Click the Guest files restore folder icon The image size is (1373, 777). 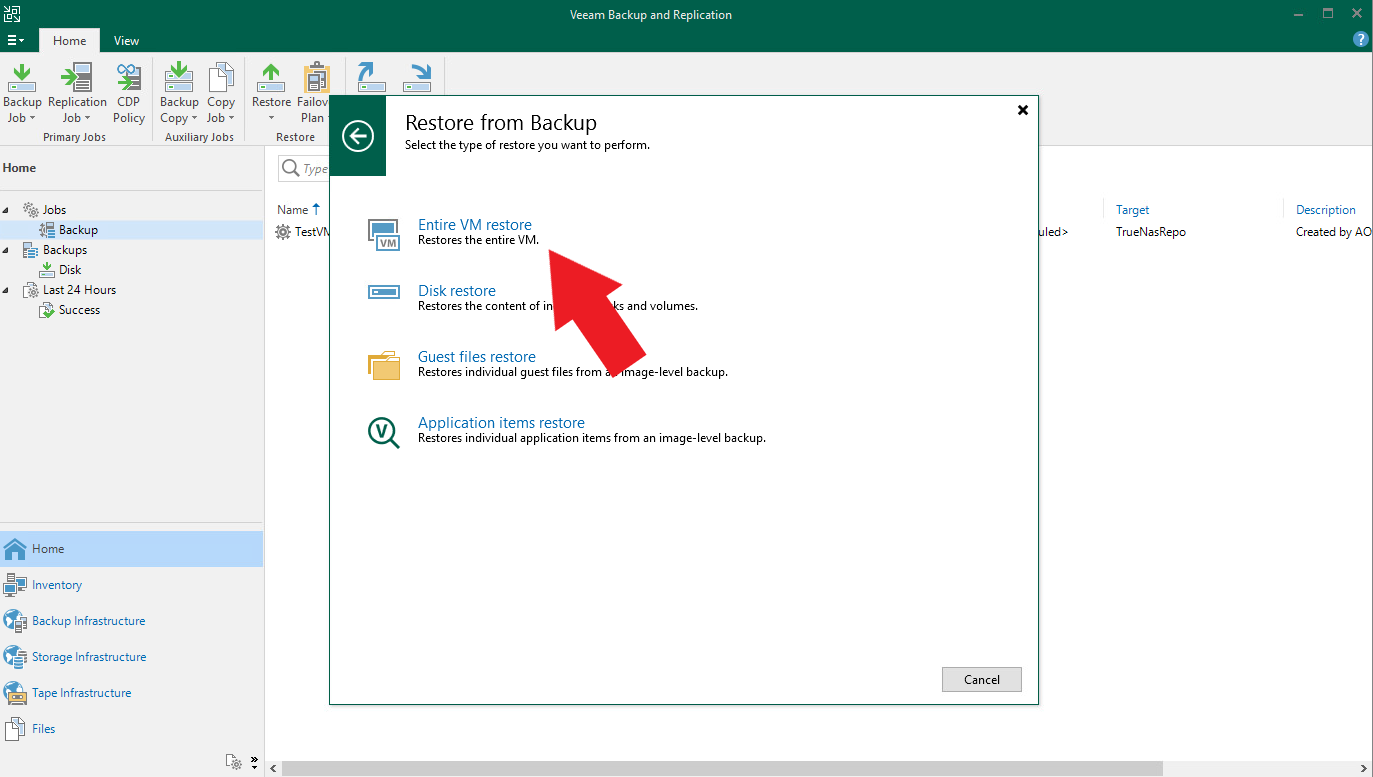pyautogui.click(x=384, y=365)
